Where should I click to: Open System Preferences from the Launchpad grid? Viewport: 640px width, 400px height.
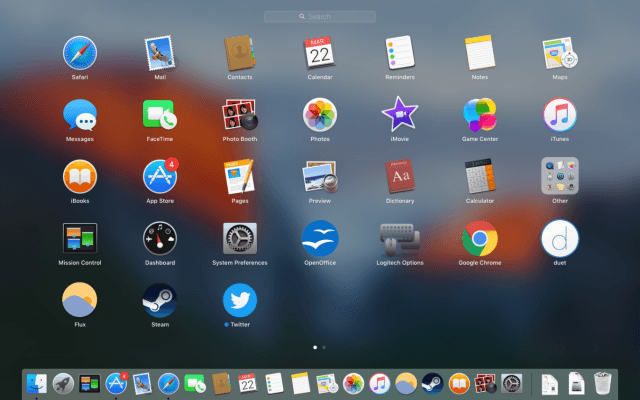coord(240,238)
